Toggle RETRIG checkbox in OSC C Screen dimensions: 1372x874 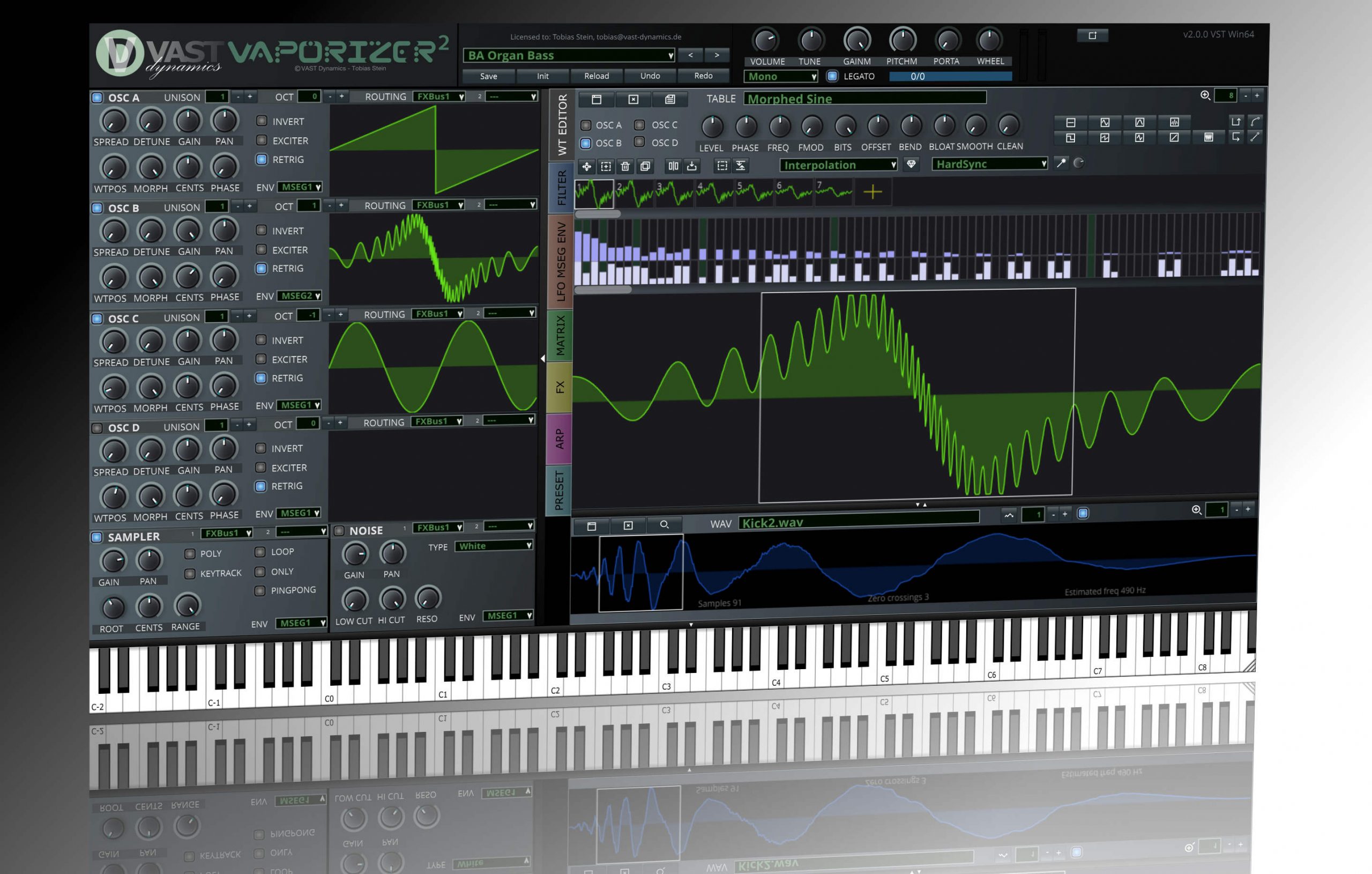(x=261, y=378)
